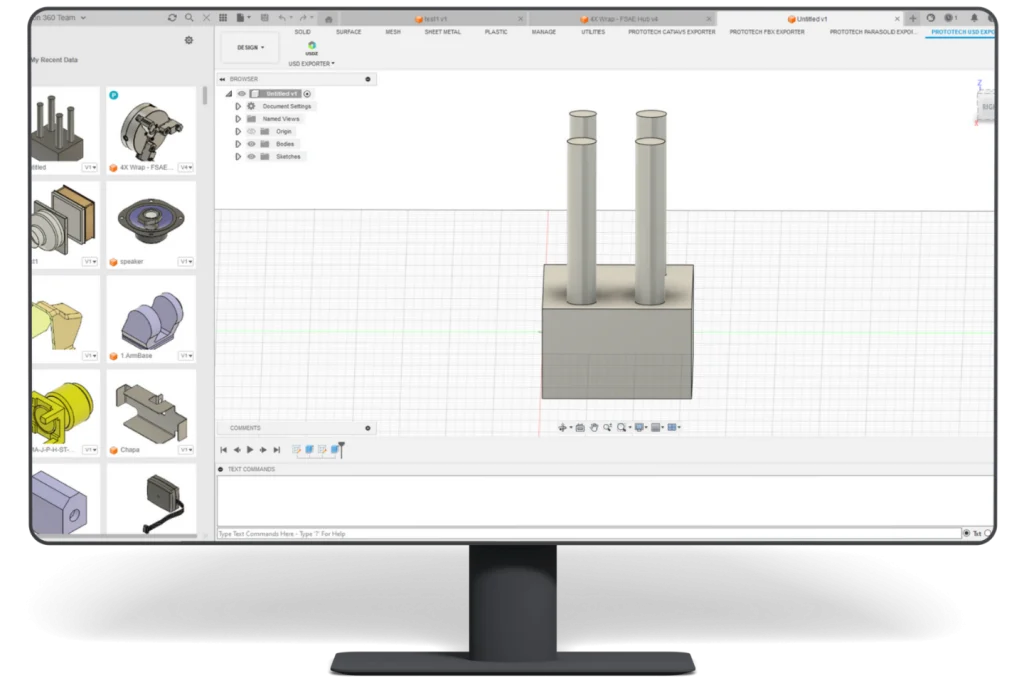Select the Orbit tool in navigation bar
The height and width of the screenshot is (683, 1024).
563,427
